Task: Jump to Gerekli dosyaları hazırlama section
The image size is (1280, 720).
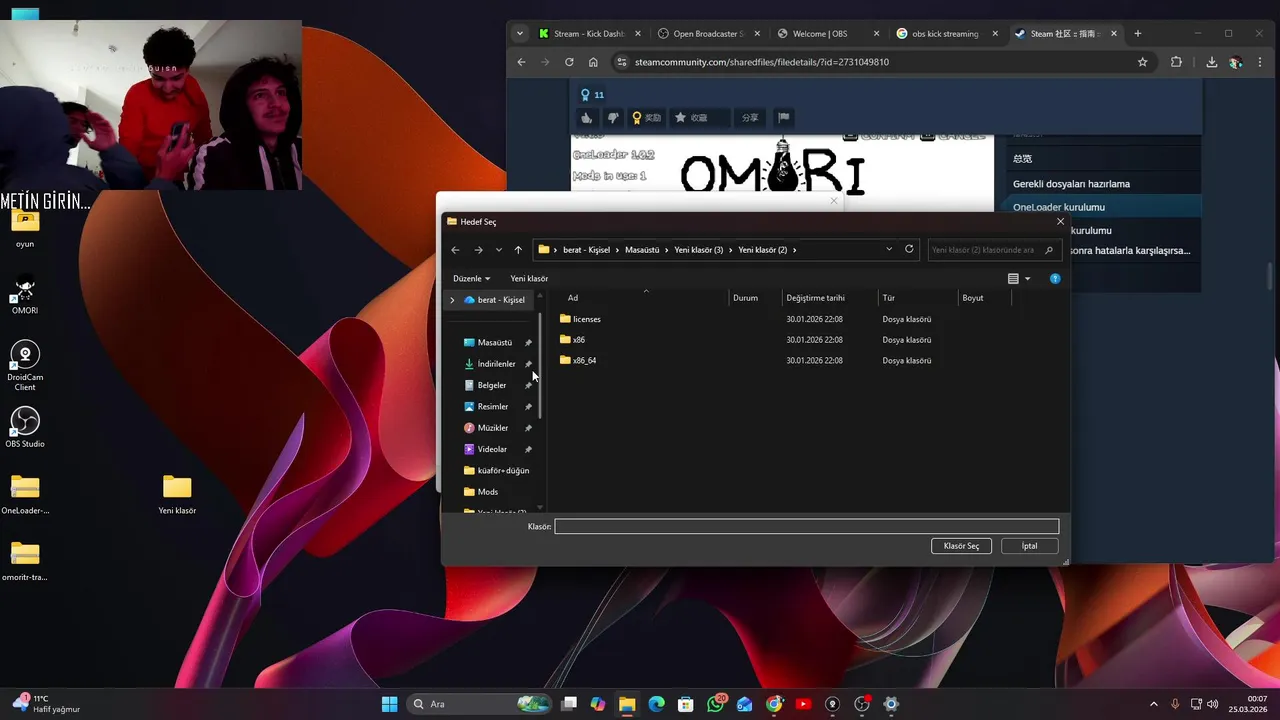Action: [x=1071, y=184]
